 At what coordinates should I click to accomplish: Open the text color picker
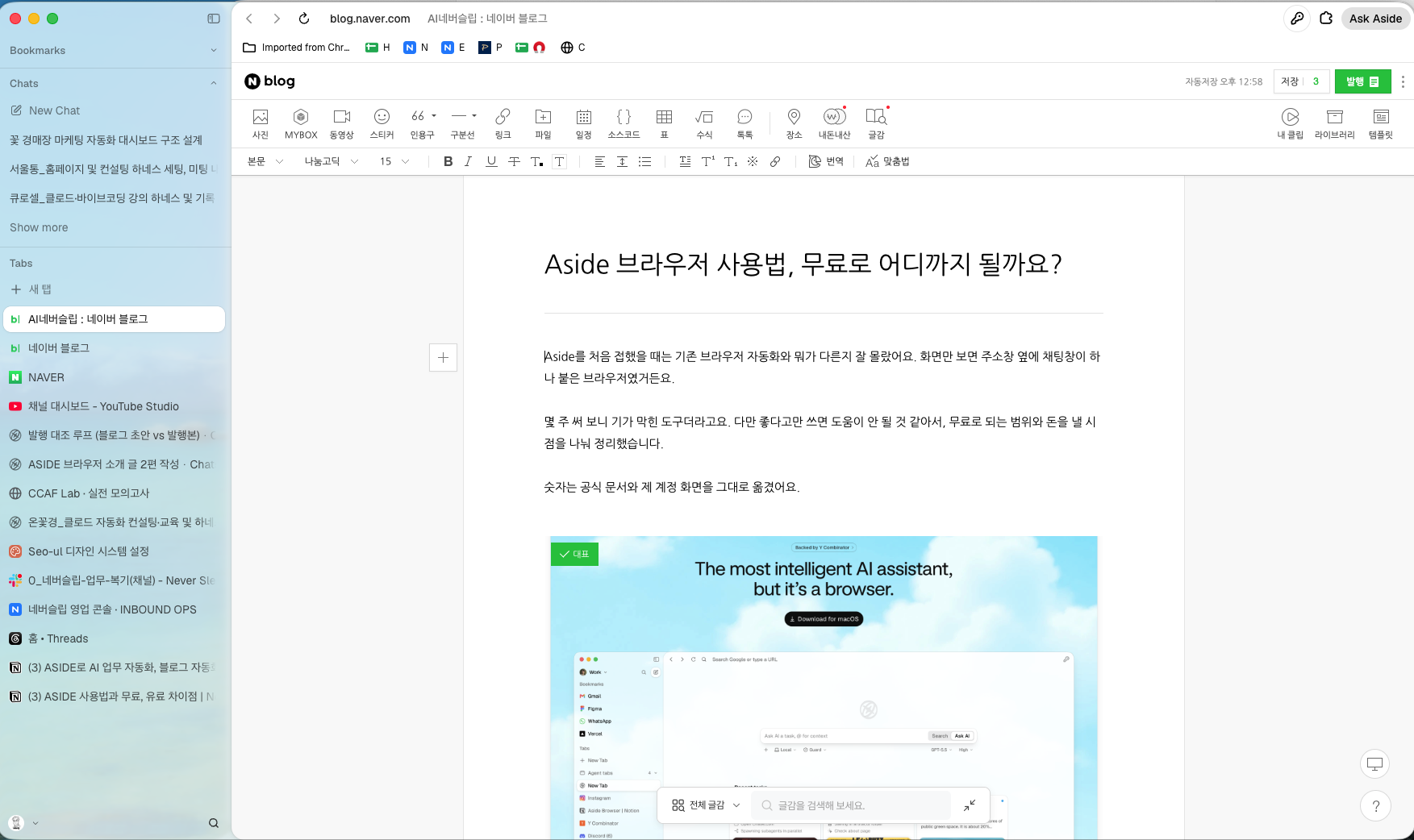tap(536, 161)
